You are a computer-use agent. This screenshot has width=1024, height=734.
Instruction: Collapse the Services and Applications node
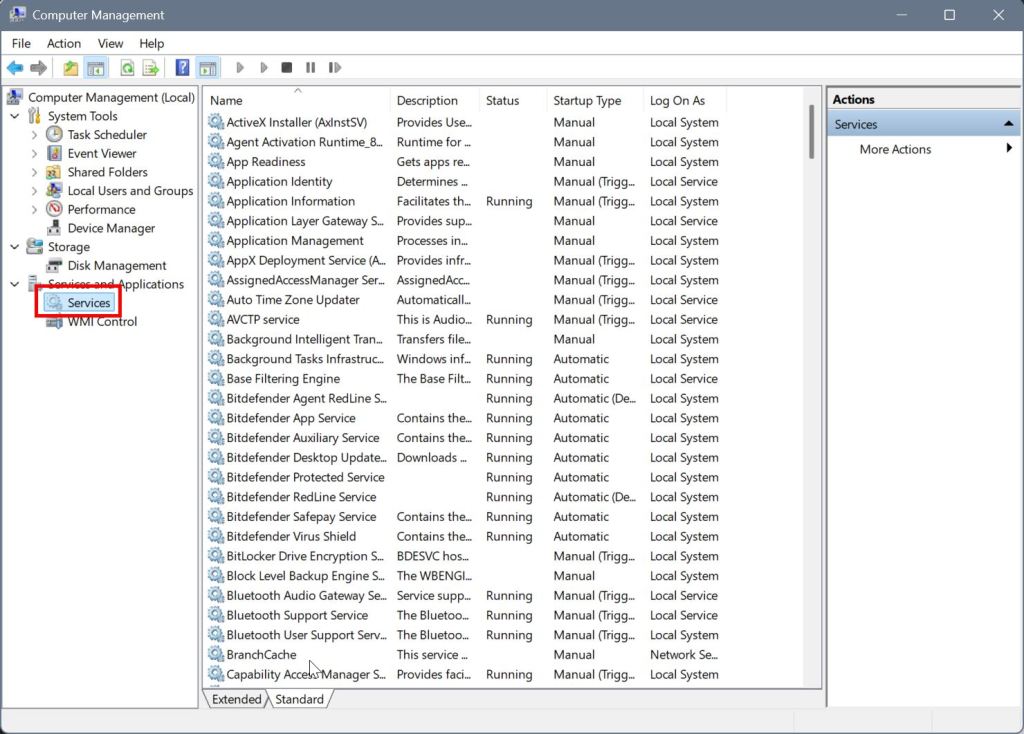15,284
